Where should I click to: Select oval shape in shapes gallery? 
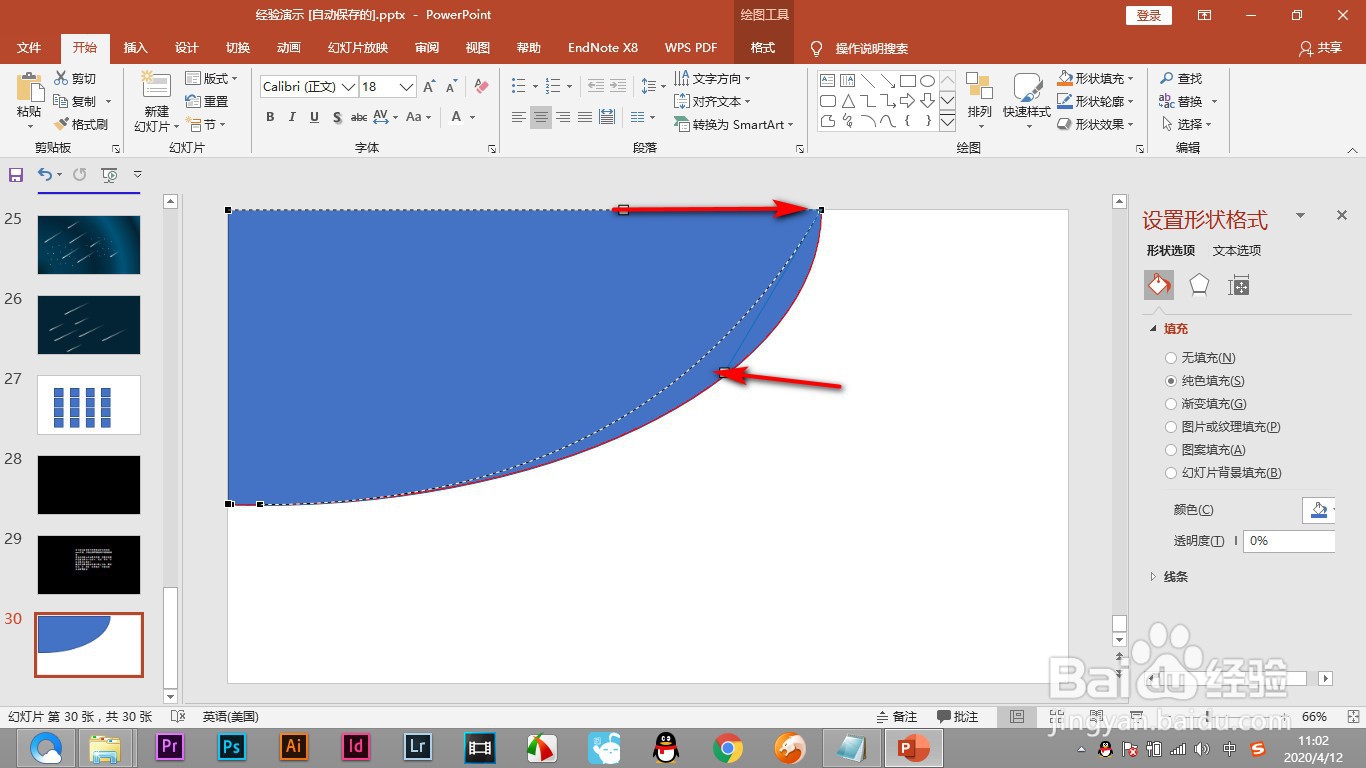coord(927,81)
